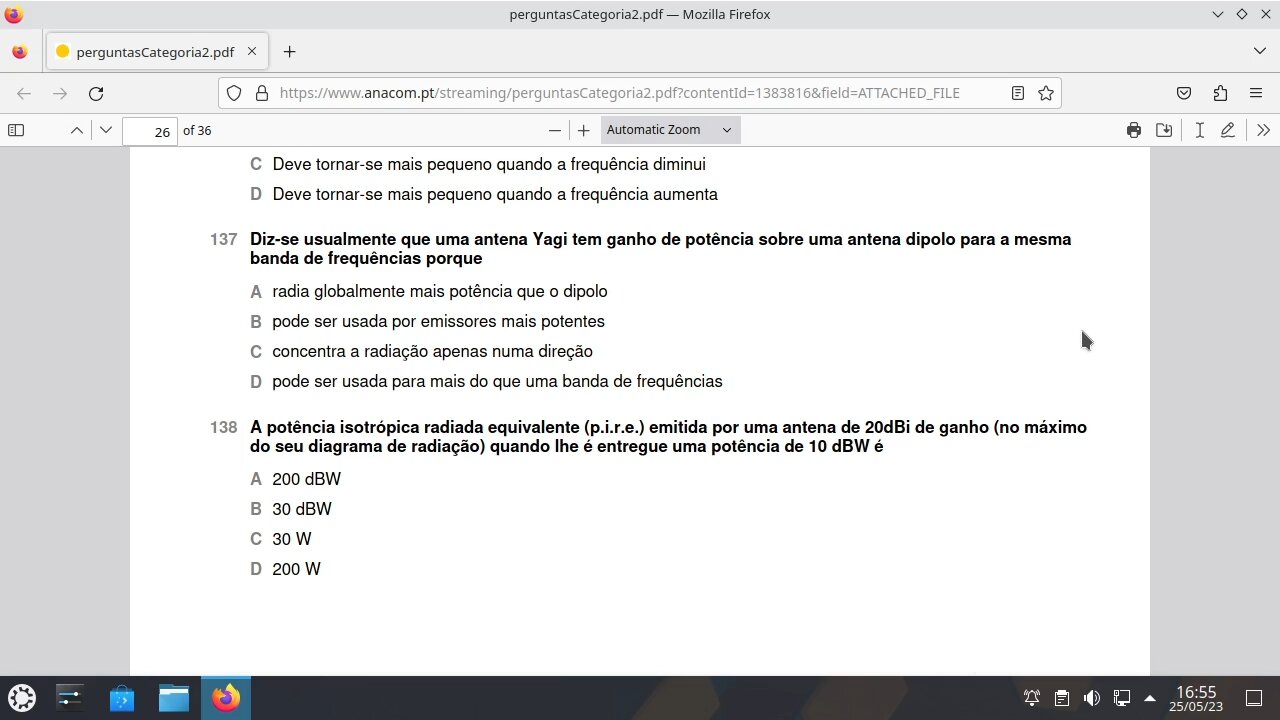Toggle reader view in address bar

1017,93
